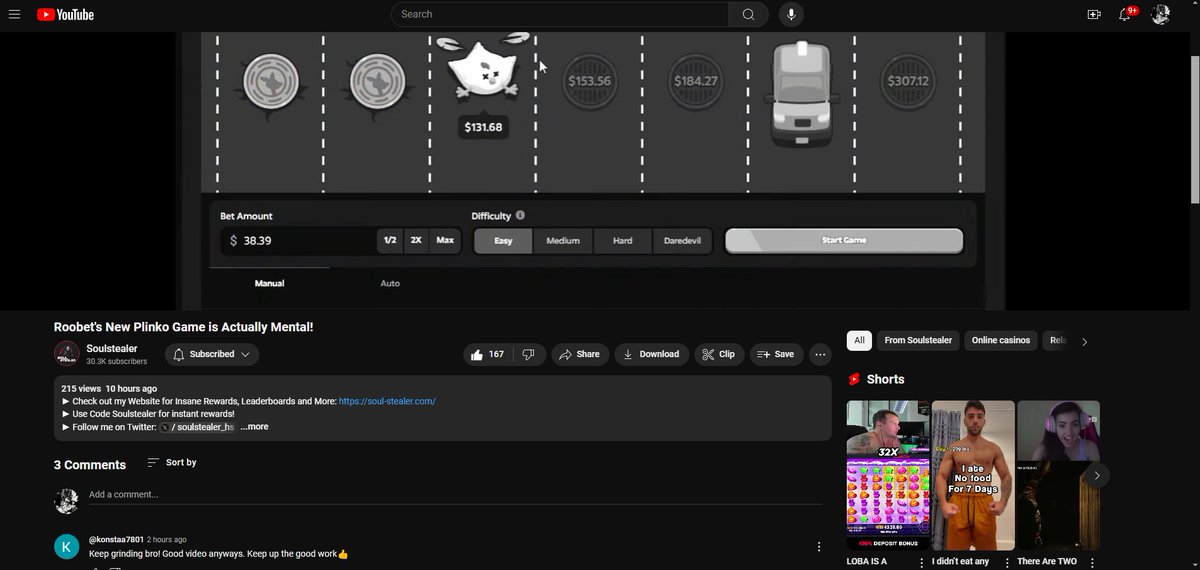Open the Subscribed notification dropdown

click(211, 354)
